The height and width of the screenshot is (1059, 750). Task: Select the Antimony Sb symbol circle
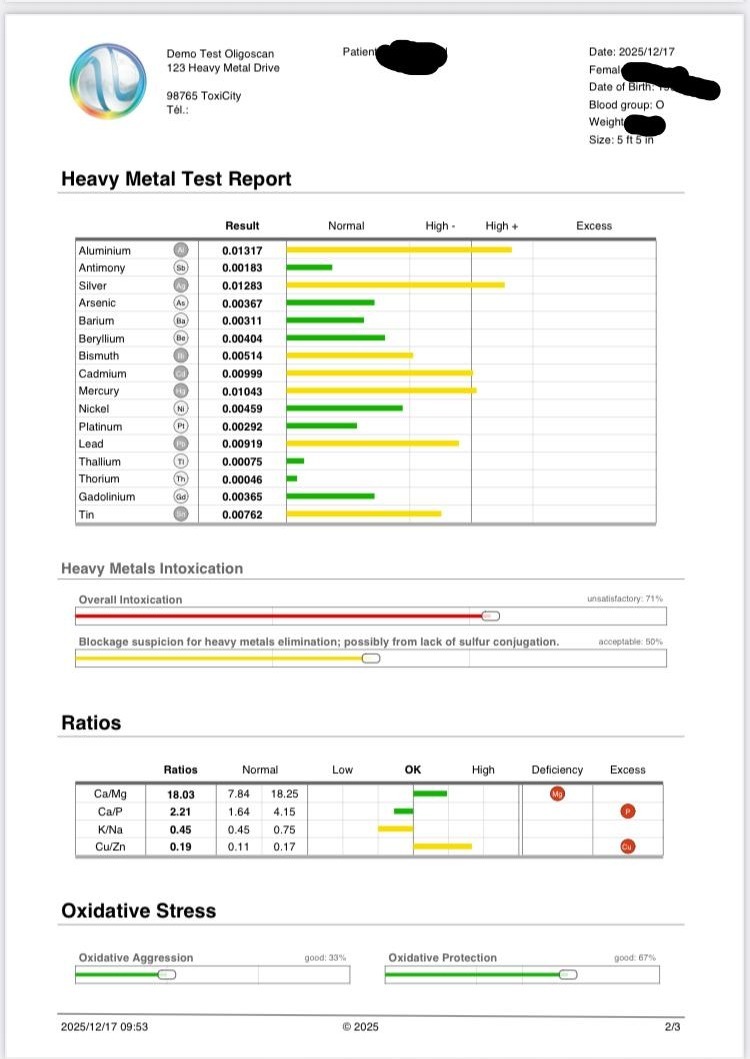181,268
